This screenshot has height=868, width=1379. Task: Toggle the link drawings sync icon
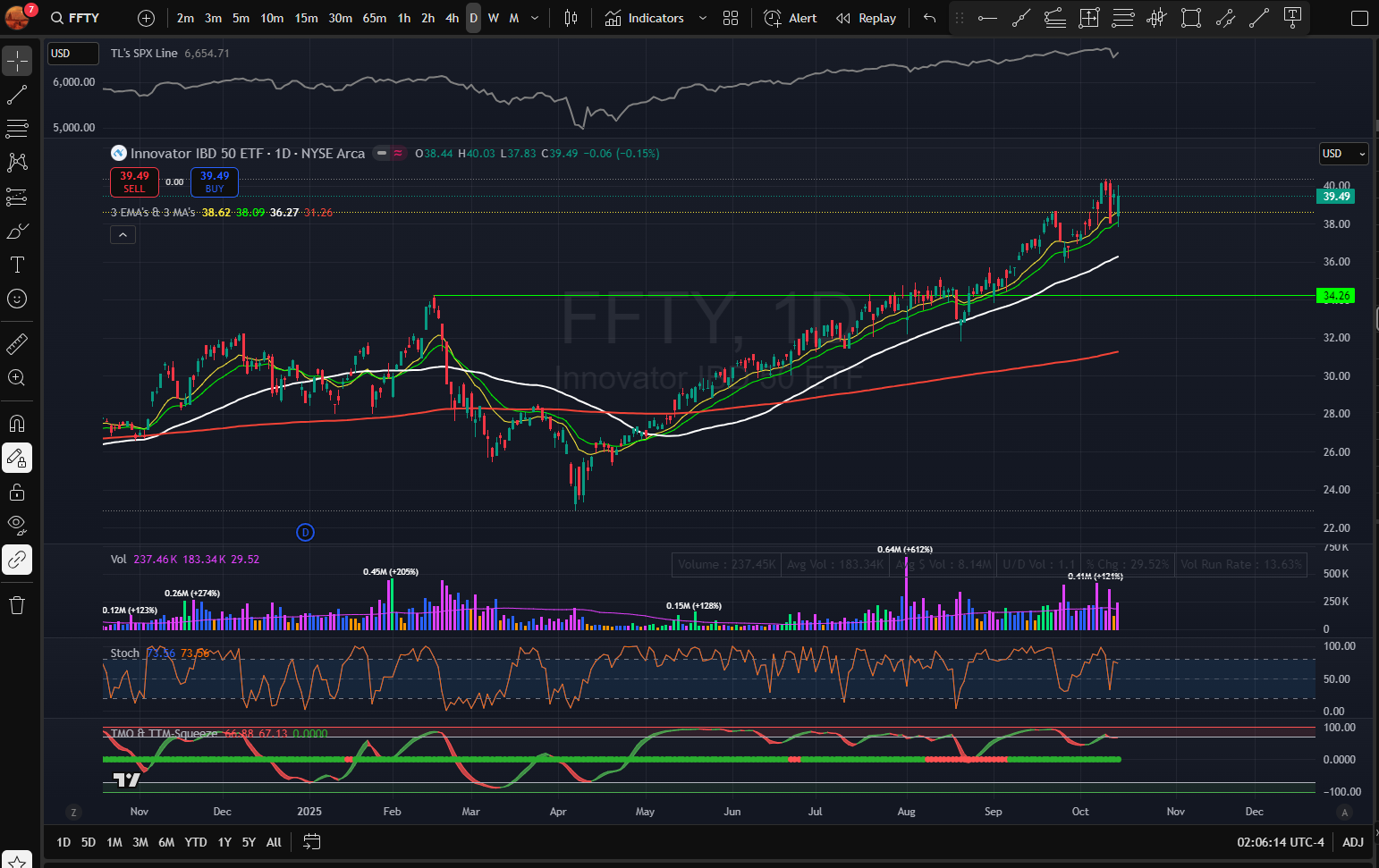(17, 560)
